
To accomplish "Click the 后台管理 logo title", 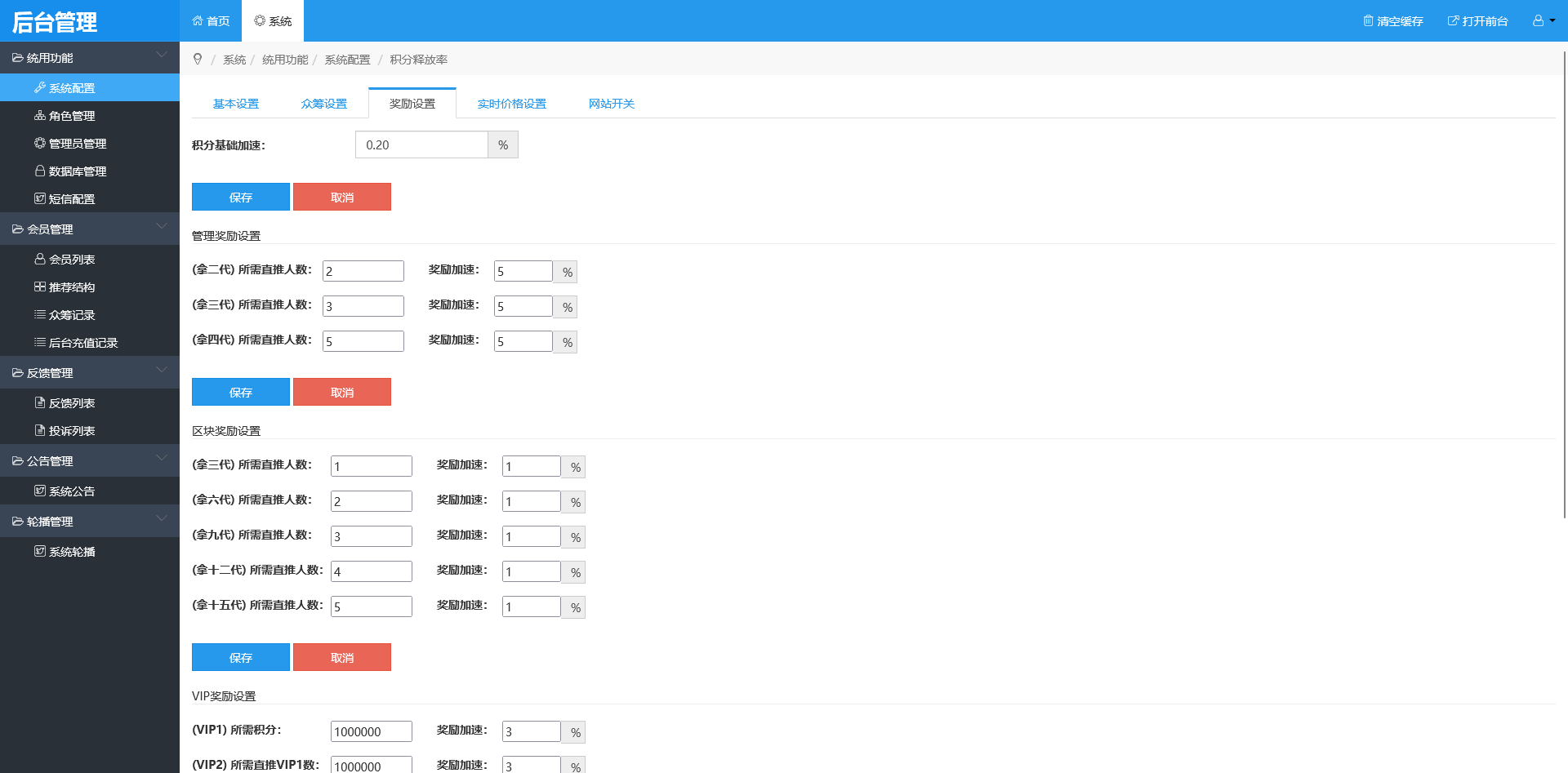I will tap(55, 22).
